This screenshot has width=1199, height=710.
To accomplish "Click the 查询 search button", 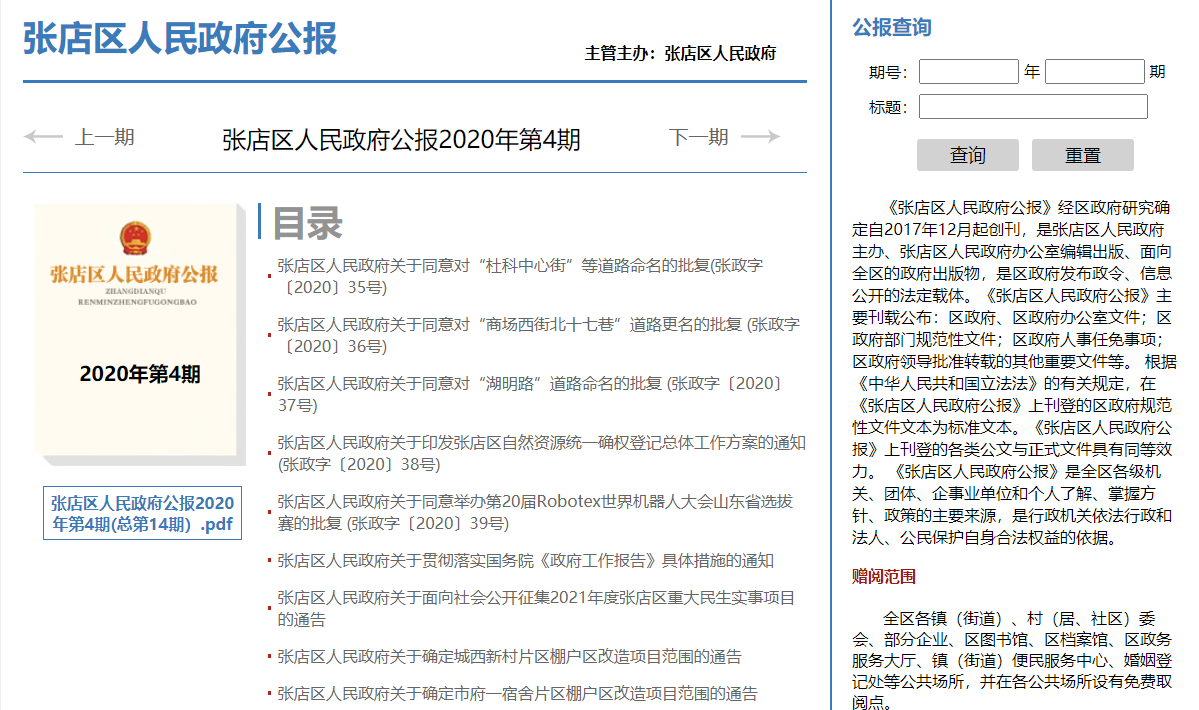I will [967, 155].
